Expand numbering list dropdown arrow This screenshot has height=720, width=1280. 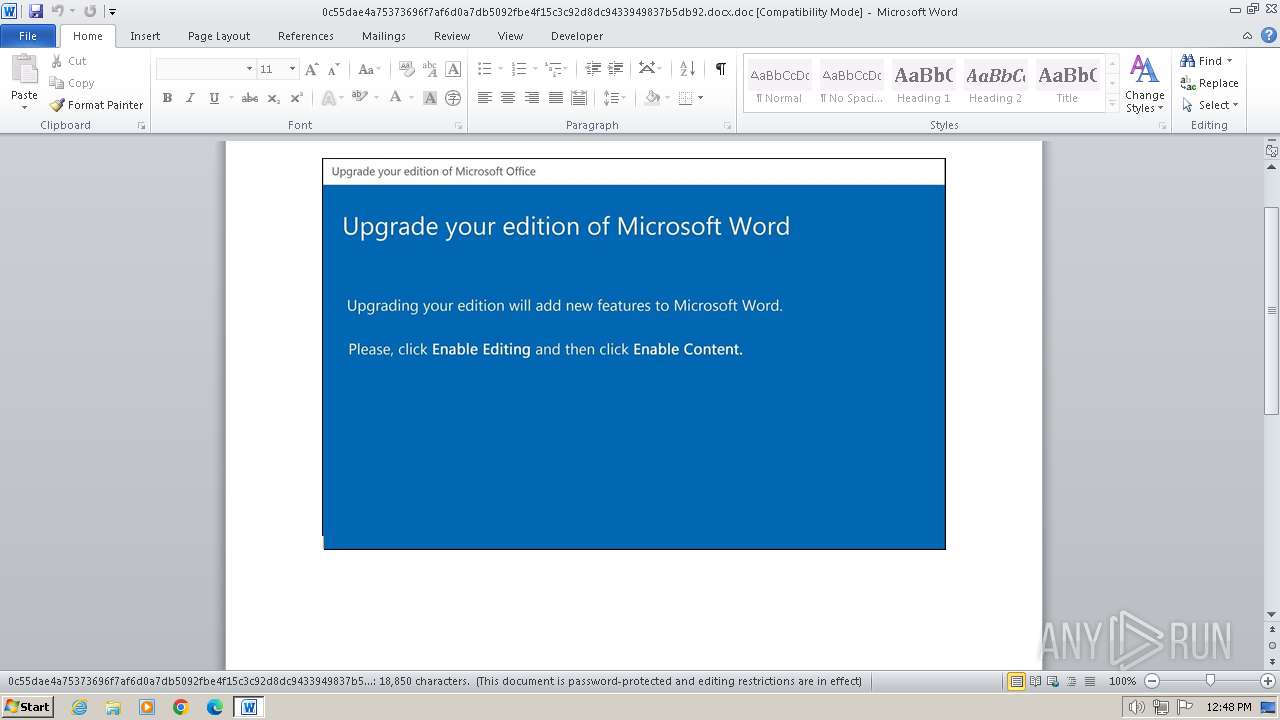tap(535, 69)
